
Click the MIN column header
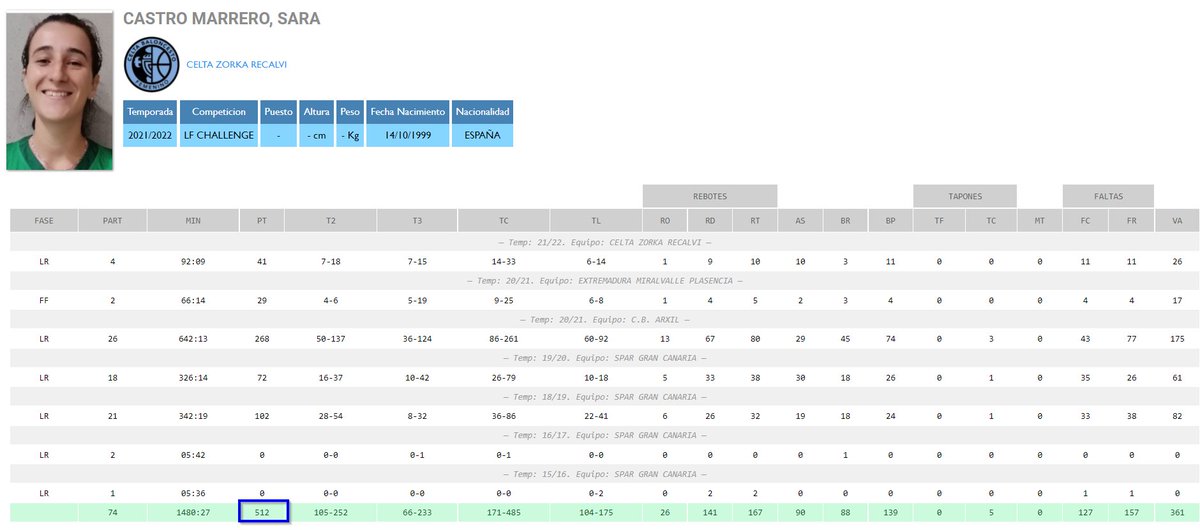pos(193,220)
